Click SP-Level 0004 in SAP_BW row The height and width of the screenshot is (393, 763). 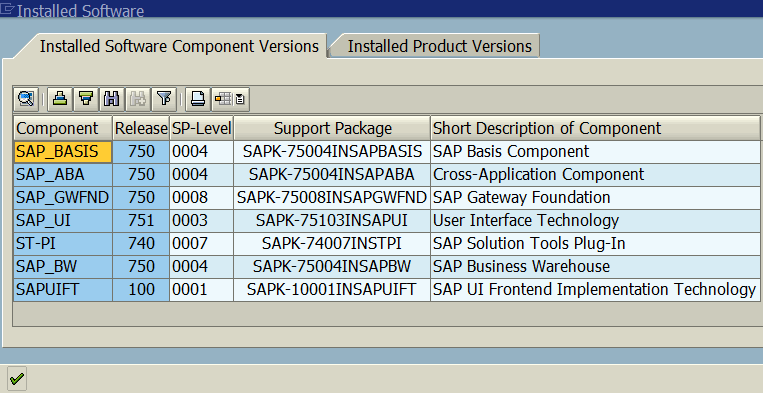(x=201, y=266)
